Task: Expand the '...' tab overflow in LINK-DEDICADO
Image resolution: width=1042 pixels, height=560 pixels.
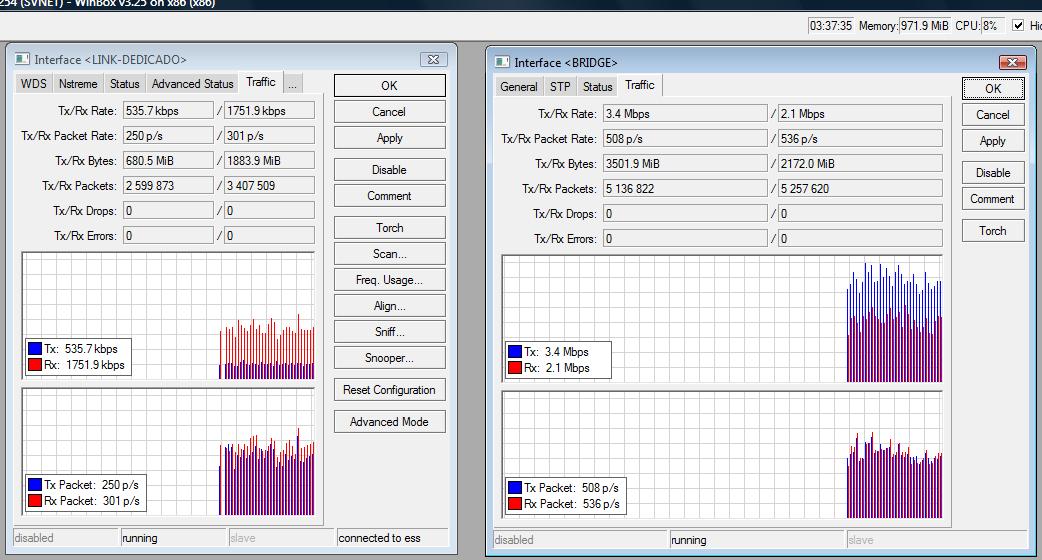Action: (x=293, y=84)
